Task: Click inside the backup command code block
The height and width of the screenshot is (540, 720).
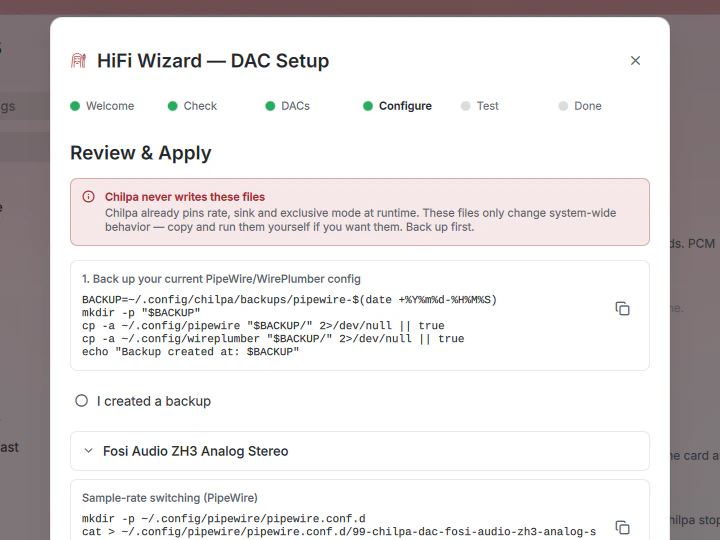Action: [340, 326]
